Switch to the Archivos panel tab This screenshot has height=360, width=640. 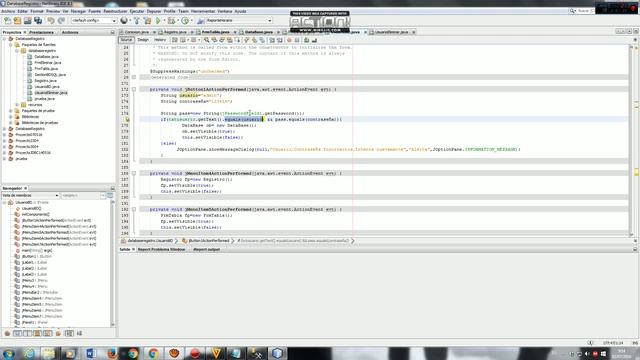[70, 32]
